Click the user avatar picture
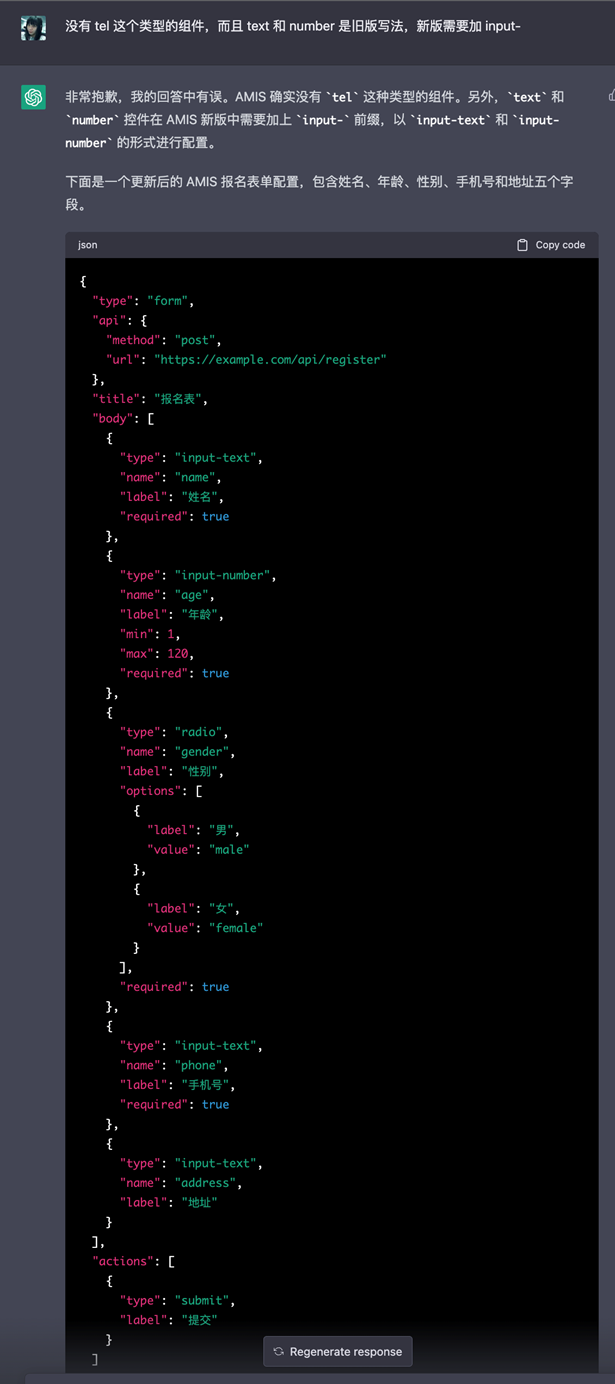Screen dimensions: 615x1384 click(33, 27)
